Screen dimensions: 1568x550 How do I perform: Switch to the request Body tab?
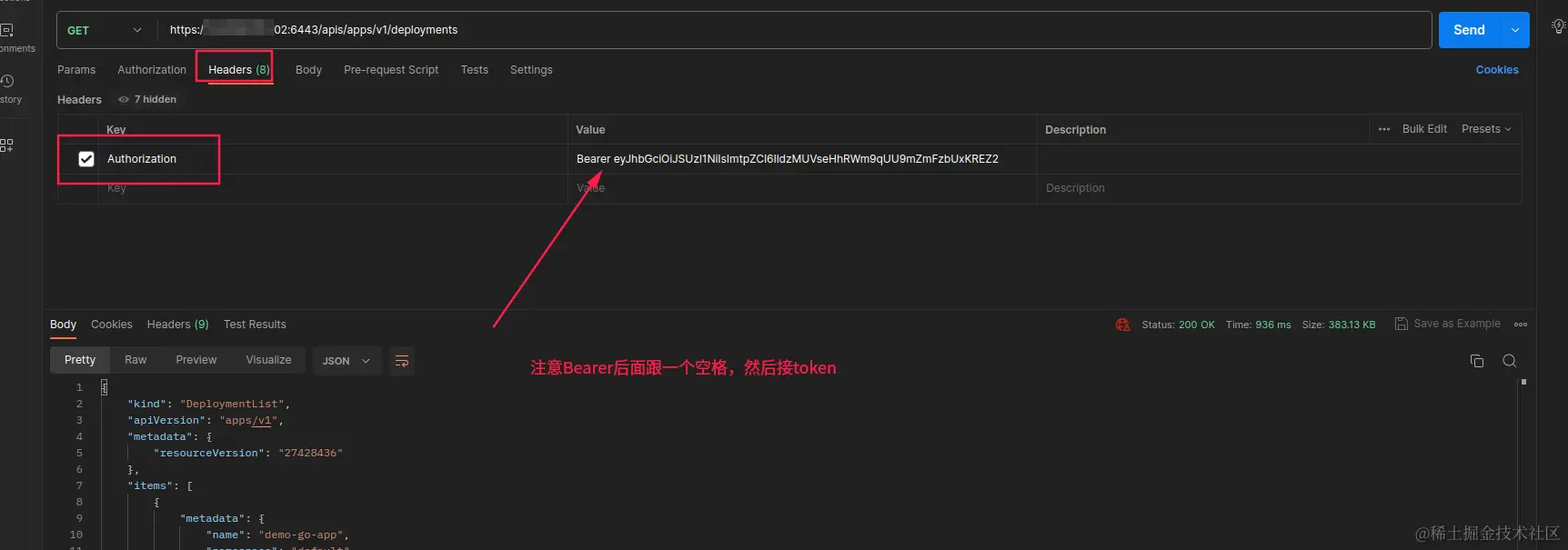click(308, 70)
